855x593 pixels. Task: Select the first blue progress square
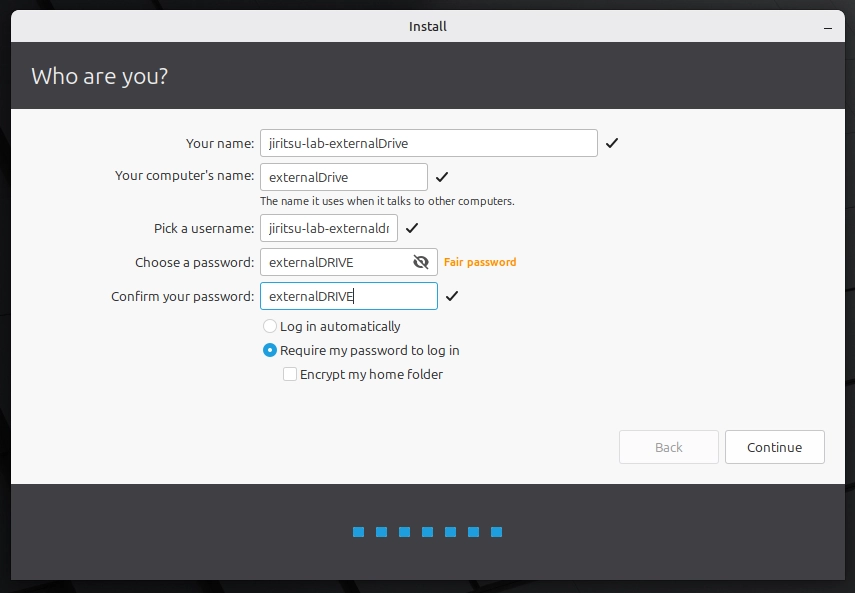tap(358, 532)
